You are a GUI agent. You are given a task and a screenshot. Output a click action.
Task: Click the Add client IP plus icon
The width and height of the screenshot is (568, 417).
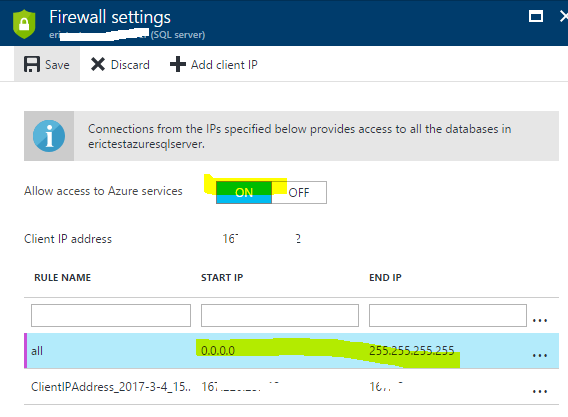point(178,64)
